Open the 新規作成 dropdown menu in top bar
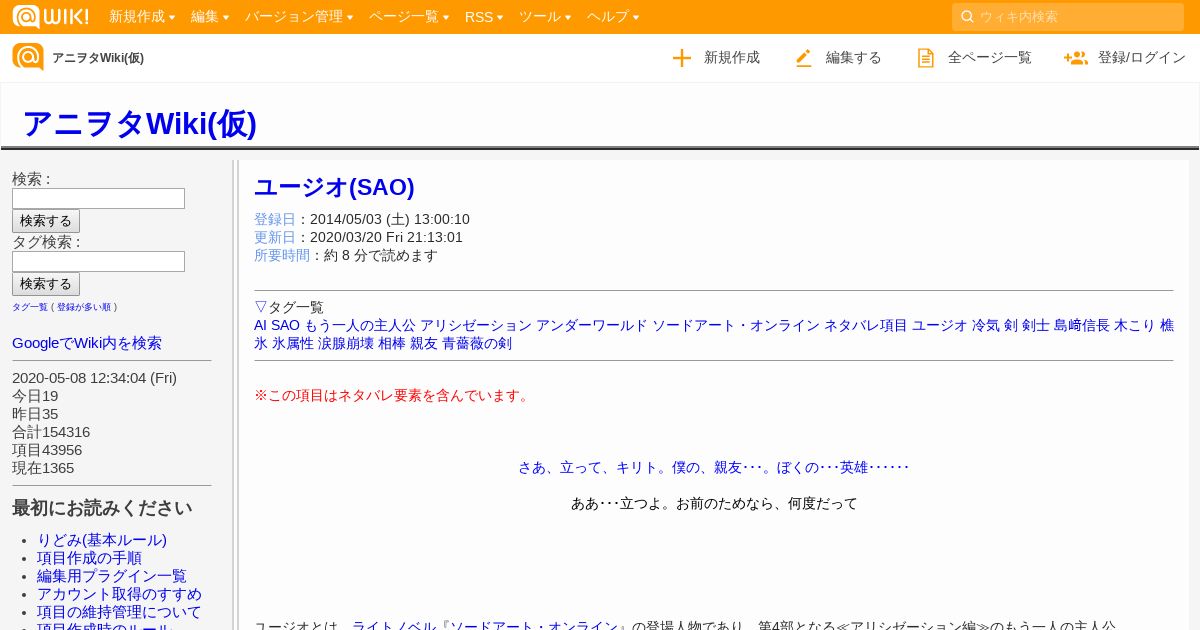Screen dimensions: 1200x630 [142, 17]
